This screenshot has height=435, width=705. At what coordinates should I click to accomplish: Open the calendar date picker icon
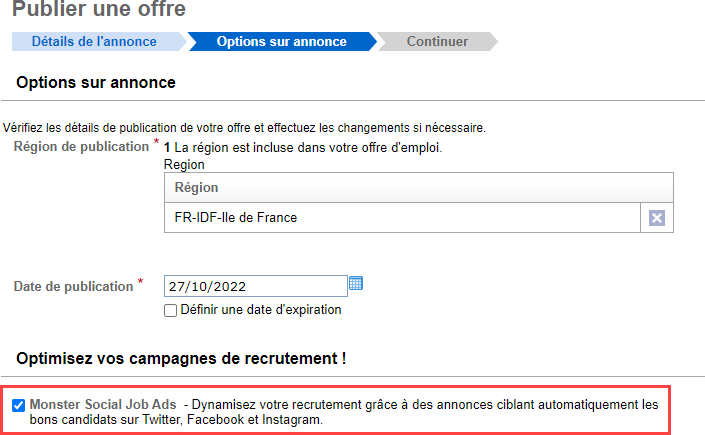click(x=356, y=283)
